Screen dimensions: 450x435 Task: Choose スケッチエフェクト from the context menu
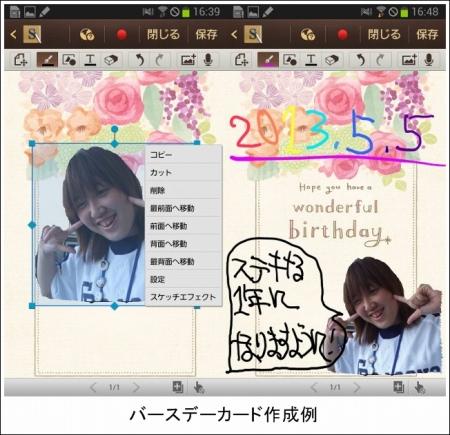click(x=183, y=297)
